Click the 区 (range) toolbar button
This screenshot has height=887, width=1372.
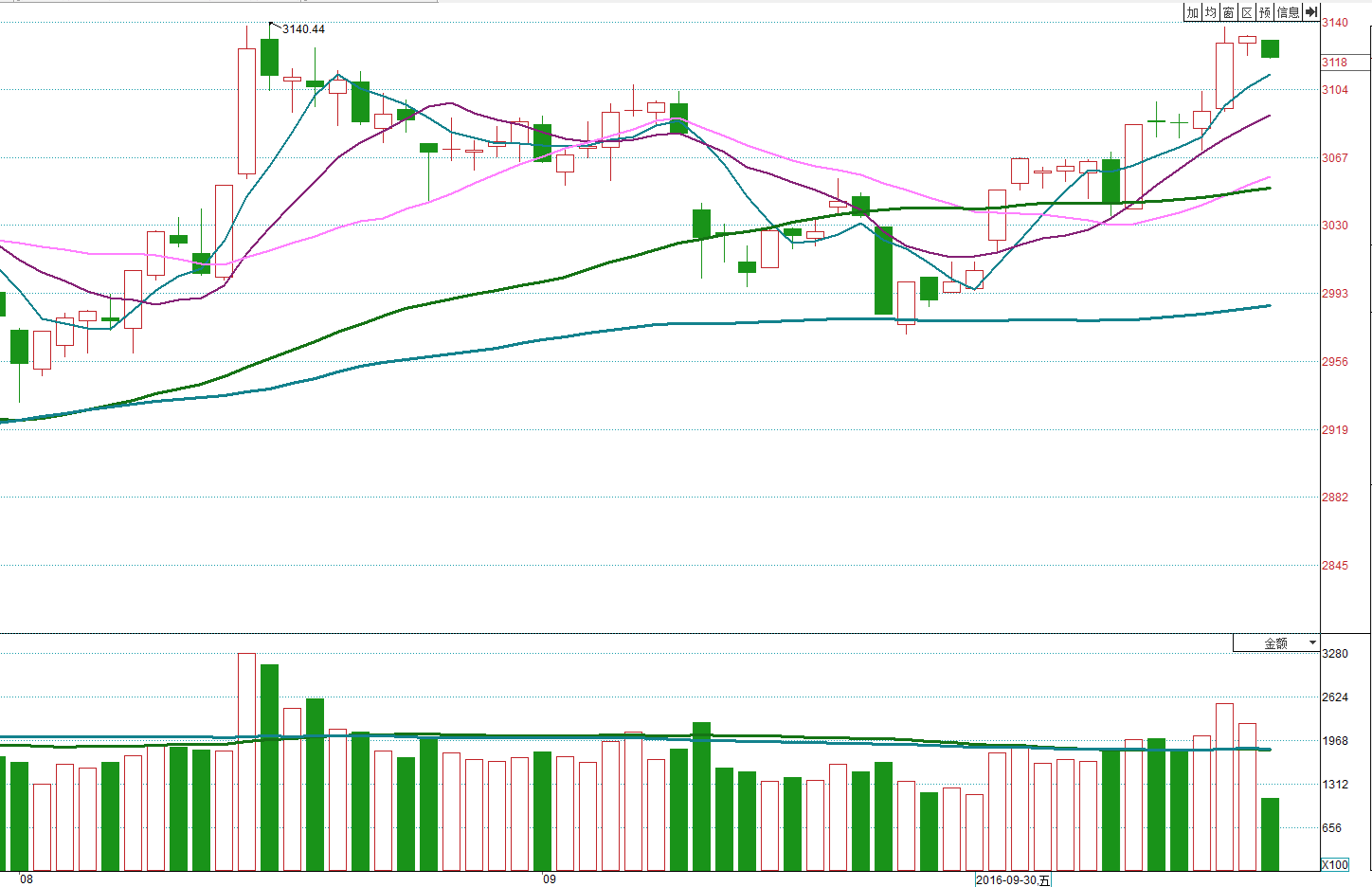(x=1247, y=12)
